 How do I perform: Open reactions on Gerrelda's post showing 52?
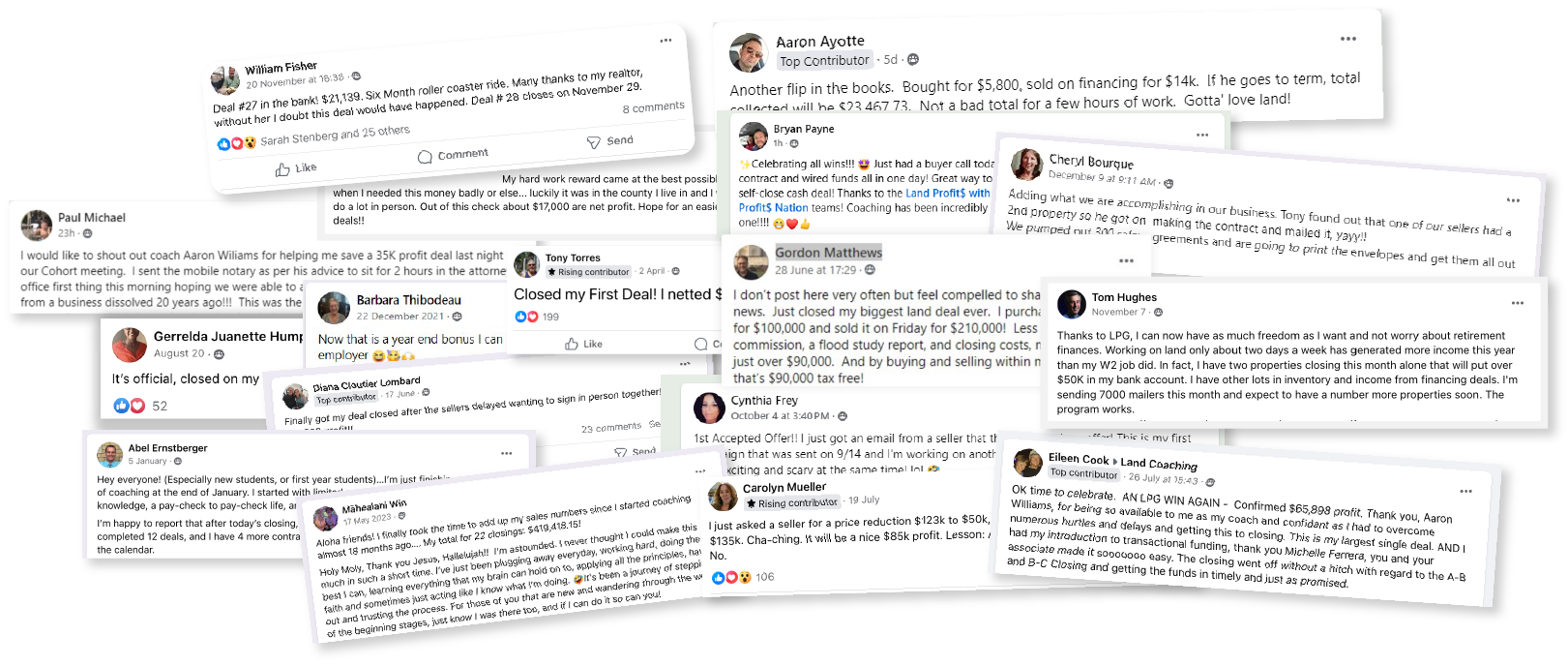pos(130,406)
